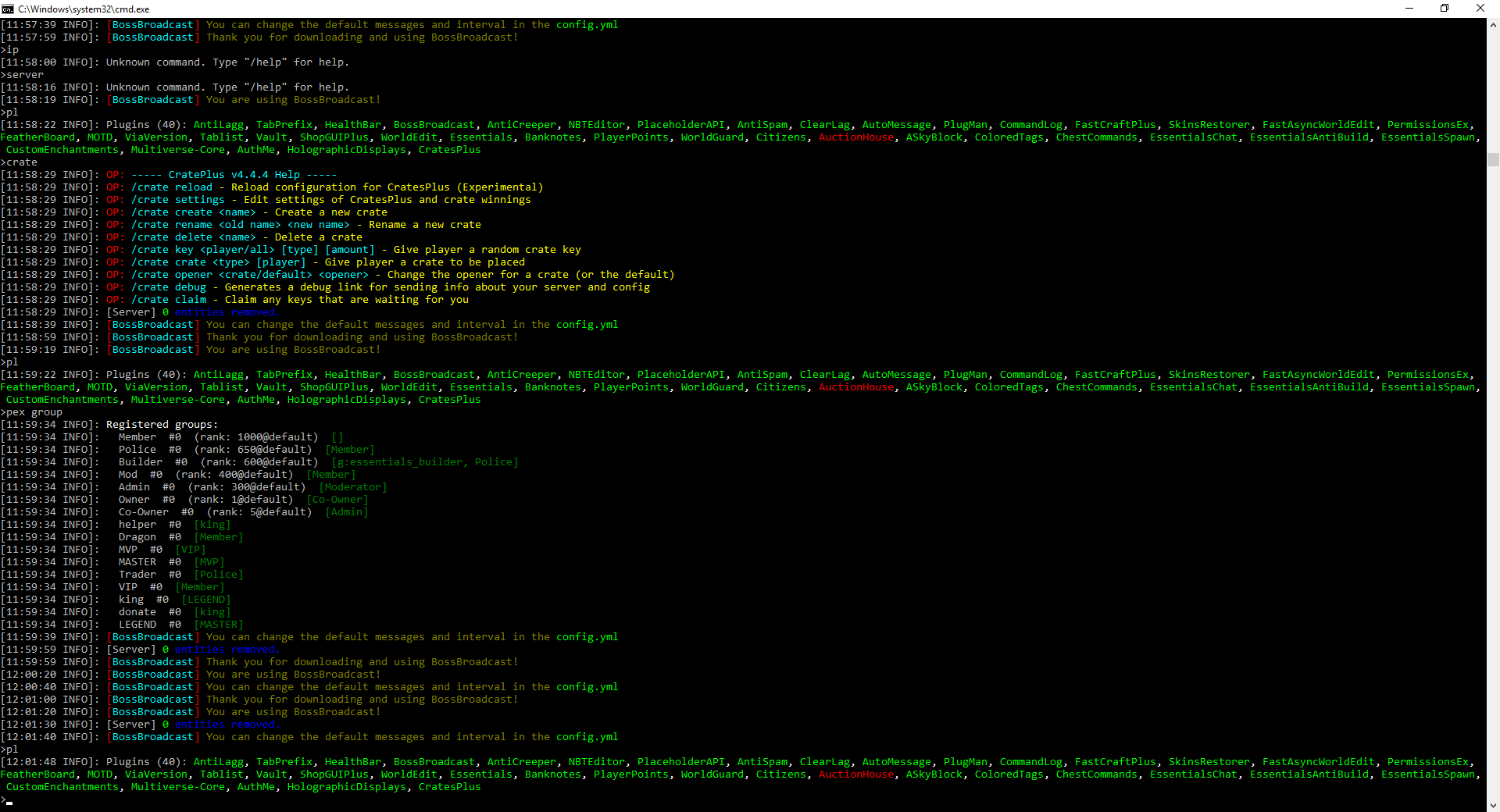1500x812 pixels.
Task: Click the '>crate' command line
Action: (19, 162)
